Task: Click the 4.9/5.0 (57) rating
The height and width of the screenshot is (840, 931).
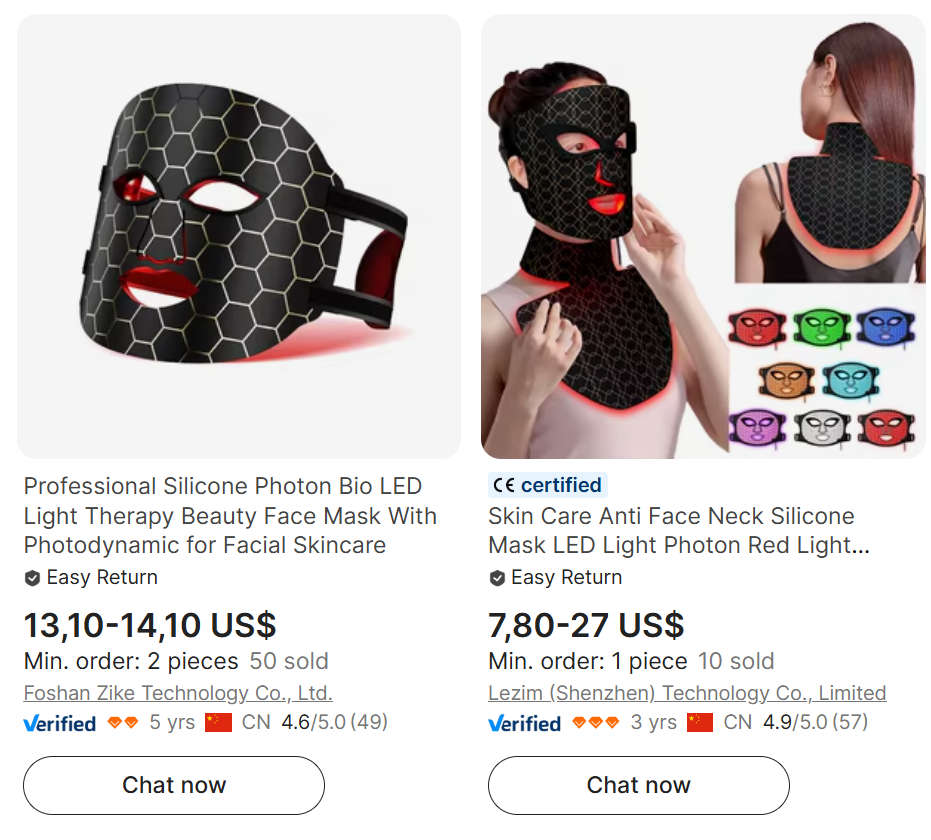Action: click(815, 722)
